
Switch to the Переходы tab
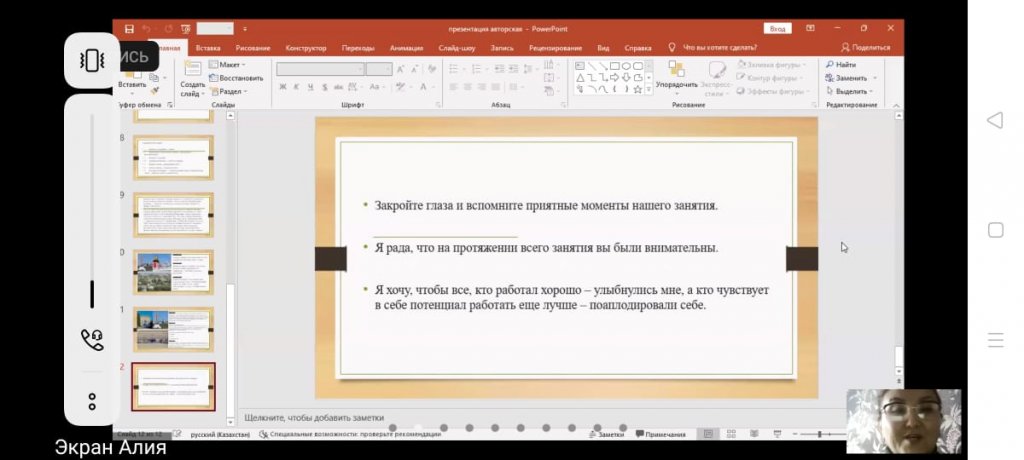(x=358, y=48)
